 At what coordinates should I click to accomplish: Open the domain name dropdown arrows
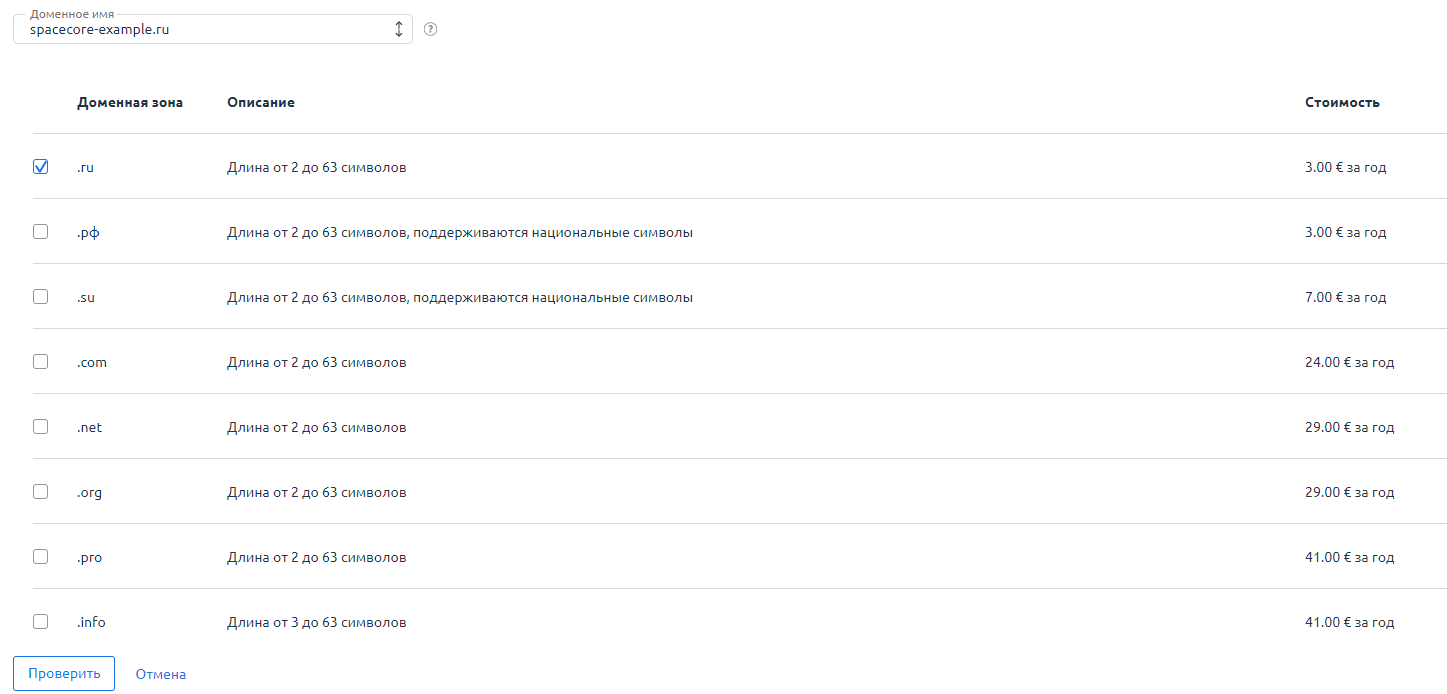pos(398,29)
